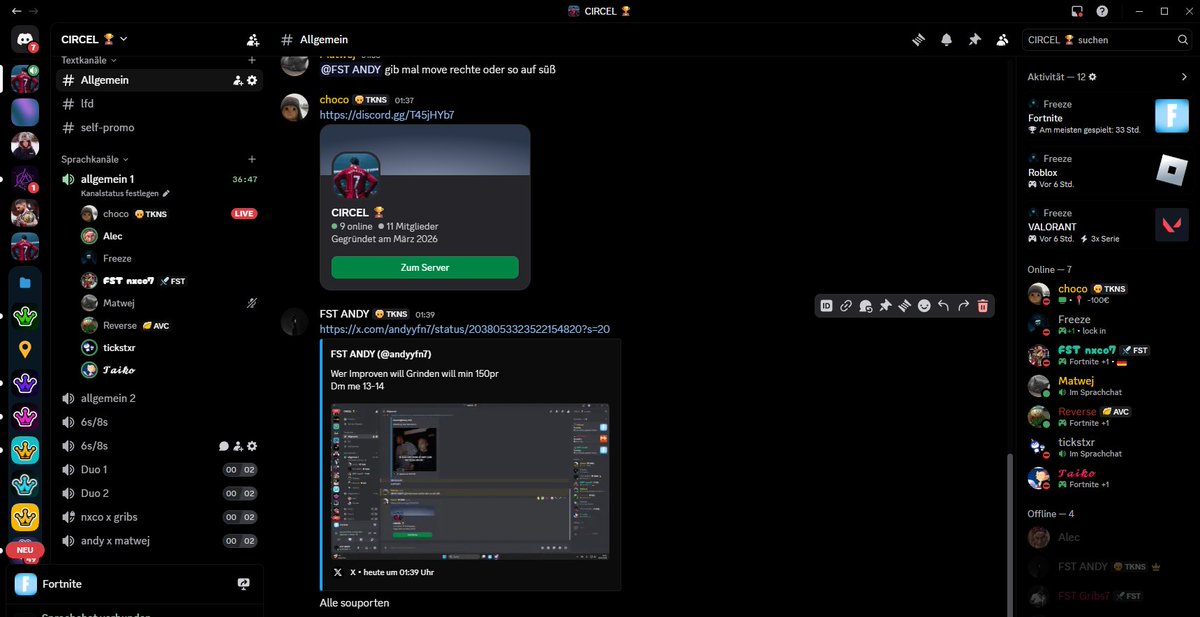Edit channel status pencil icon
This screenshot has height=617, width=1200.
(x=166, y=193)
